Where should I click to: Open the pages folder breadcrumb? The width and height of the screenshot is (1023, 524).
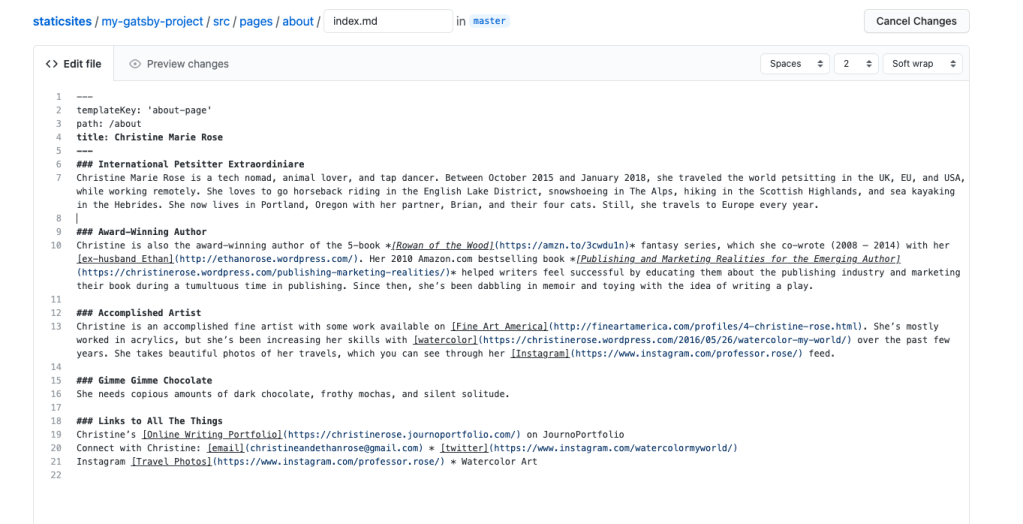(x=258, y=21)
